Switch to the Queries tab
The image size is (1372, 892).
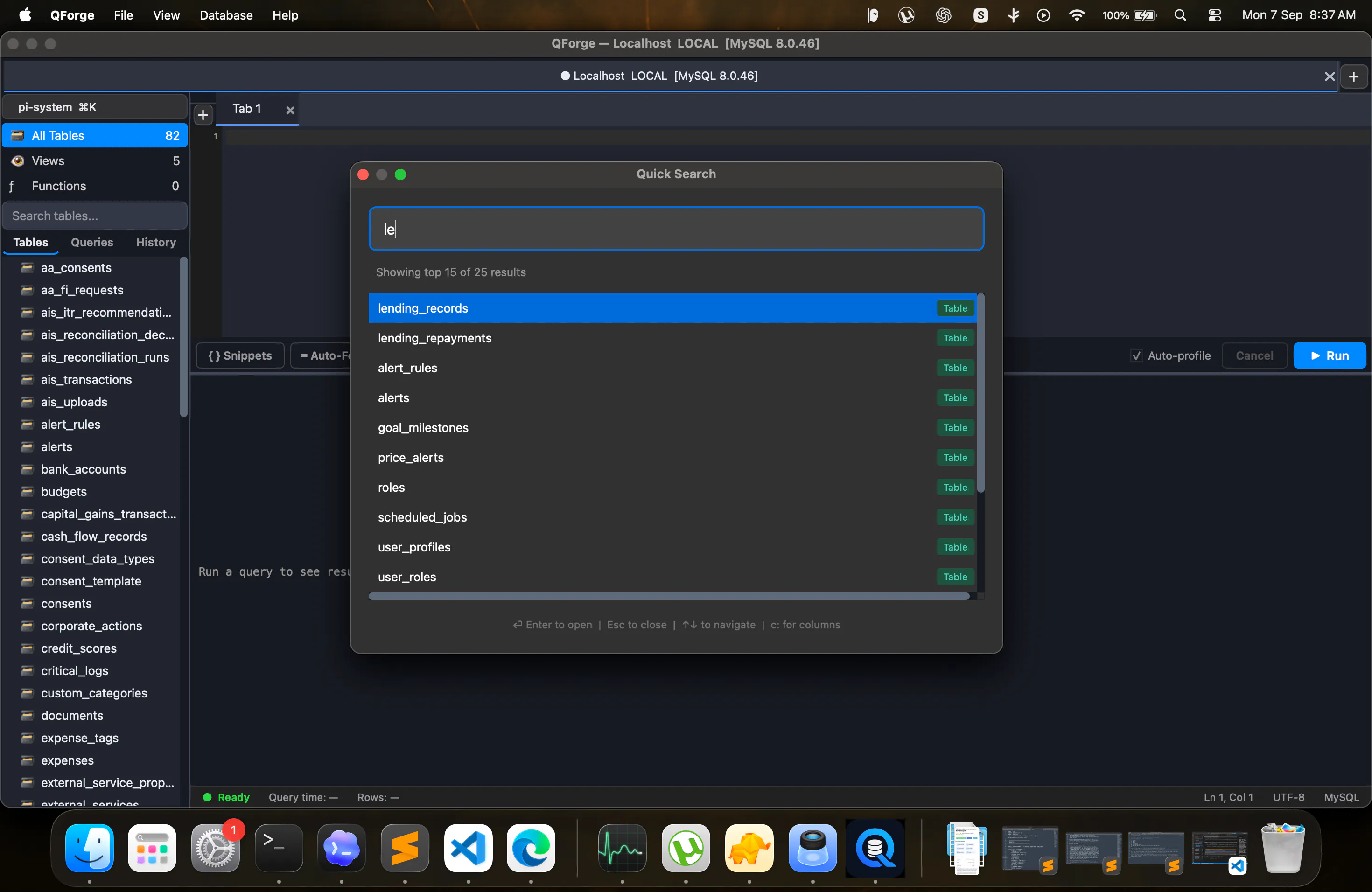91,242
